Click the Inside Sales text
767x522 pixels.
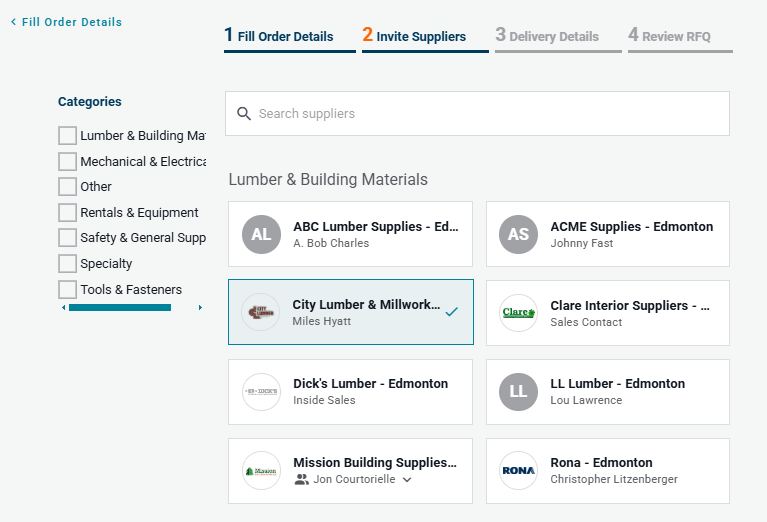pos(324,400)
